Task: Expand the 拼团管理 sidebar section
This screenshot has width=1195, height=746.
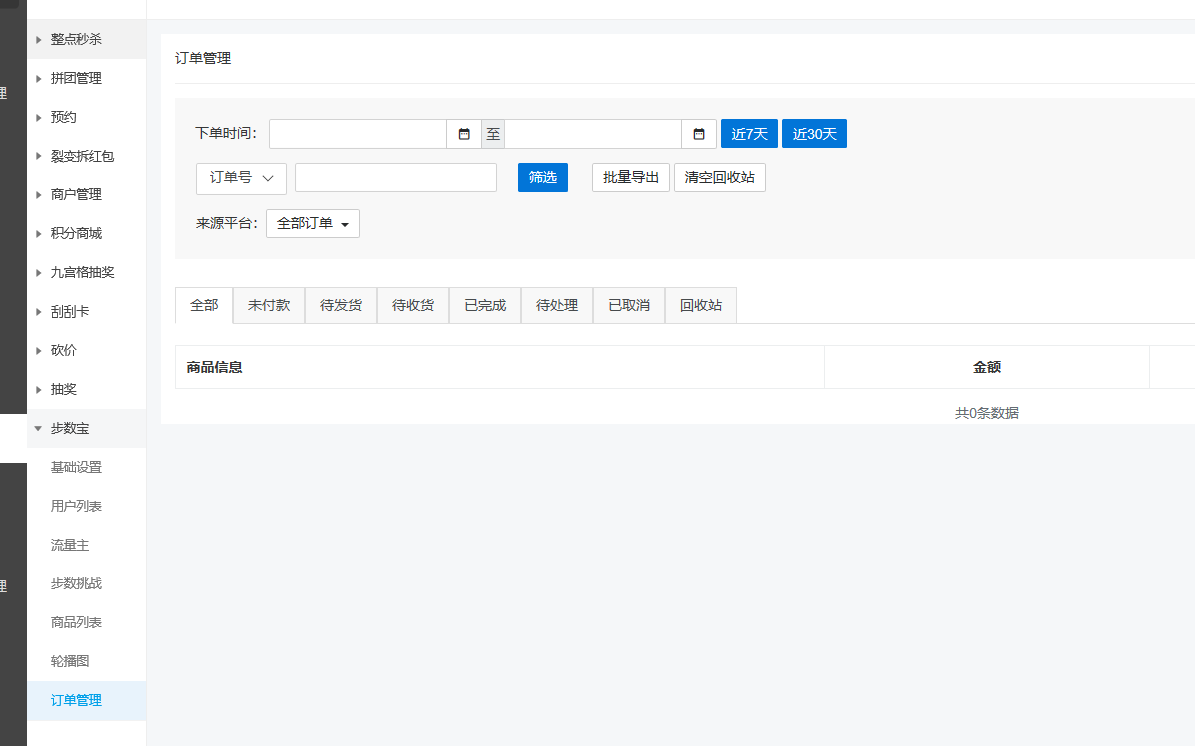Action: pos(76,78)
